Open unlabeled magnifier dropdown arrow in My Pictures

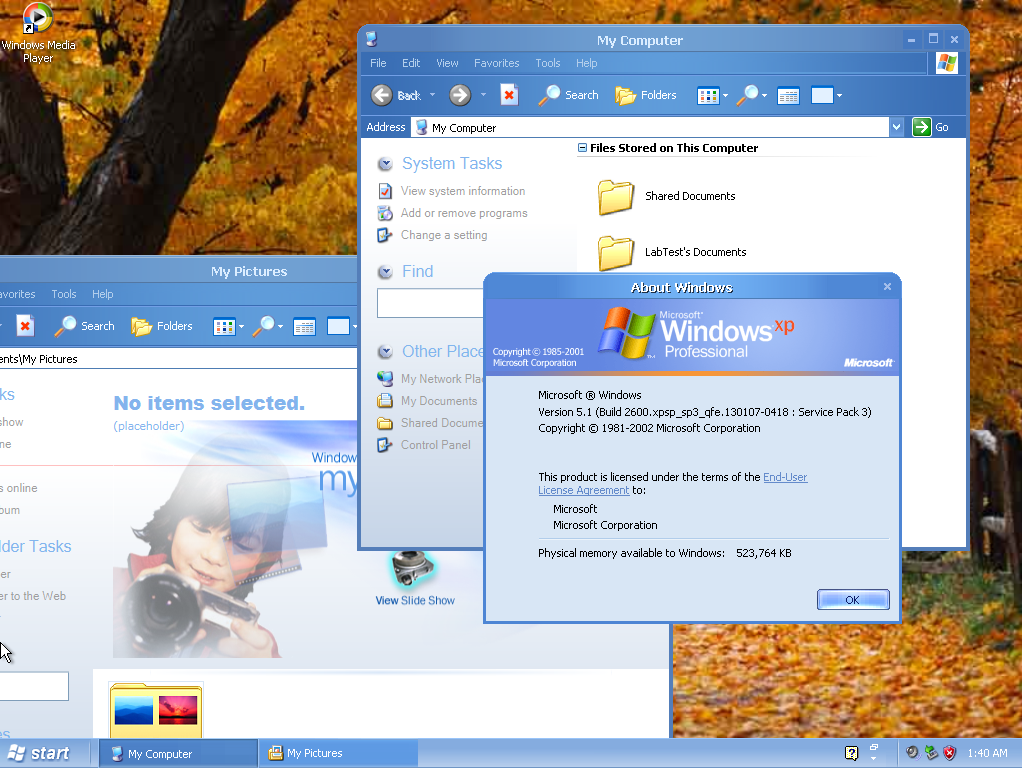[x=281, y=327]
